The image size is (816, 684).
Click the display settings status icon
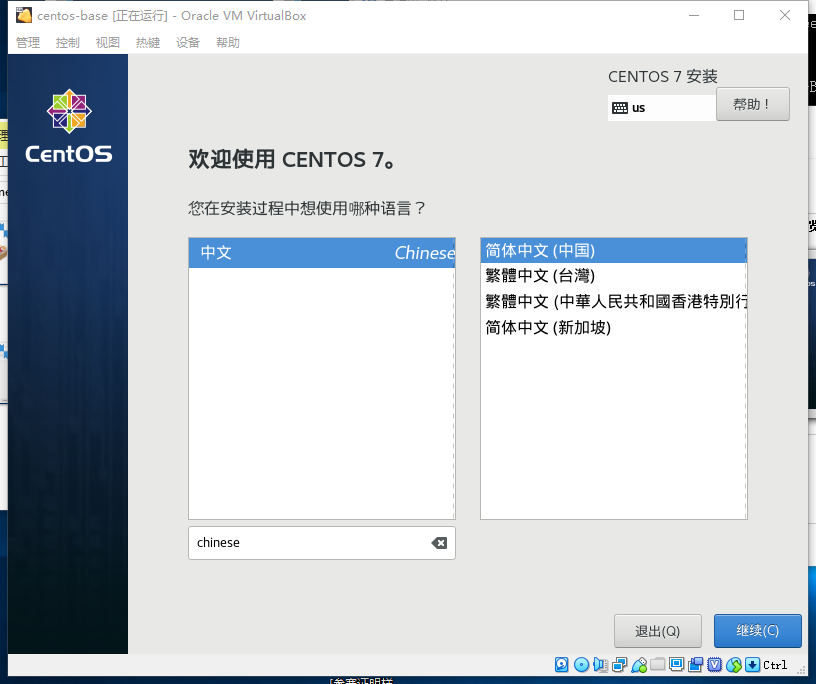[676, 665]
